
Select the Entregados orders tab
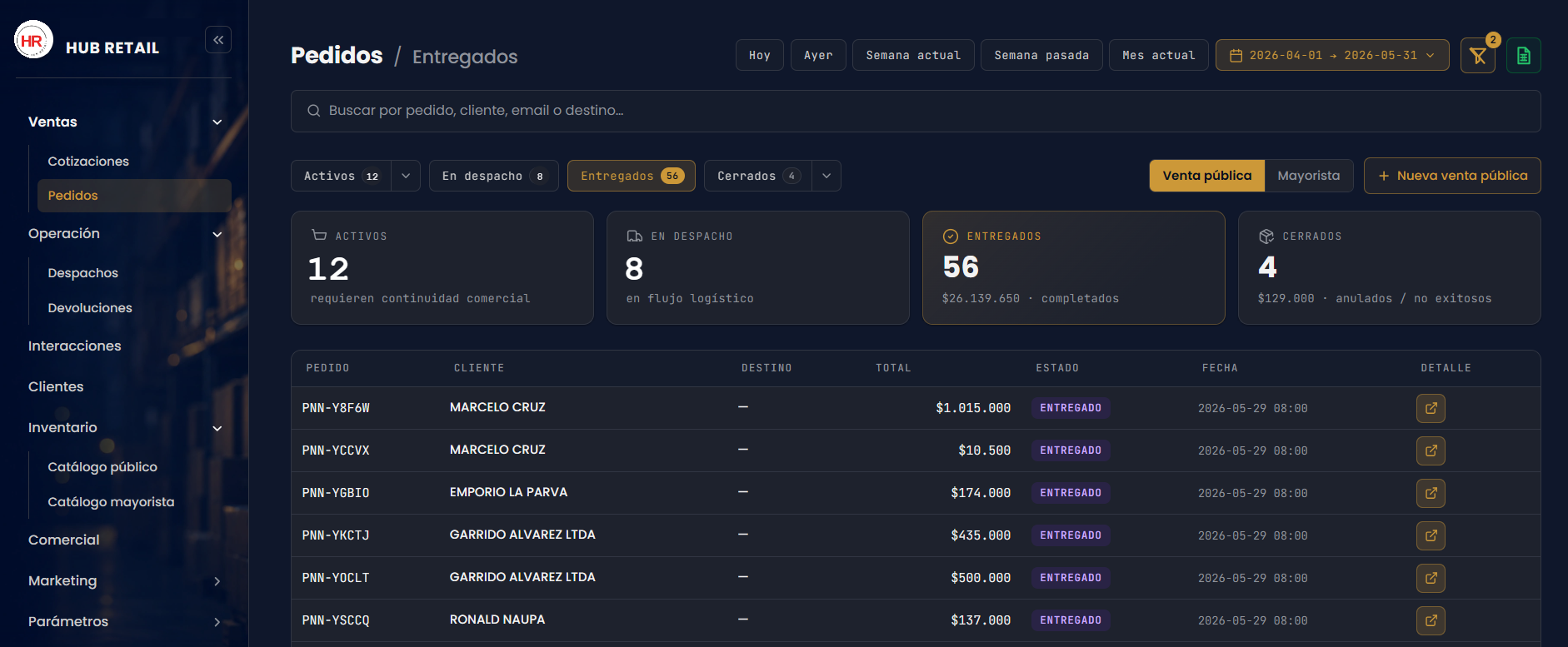pyautogui.click(x=632, y=176)
